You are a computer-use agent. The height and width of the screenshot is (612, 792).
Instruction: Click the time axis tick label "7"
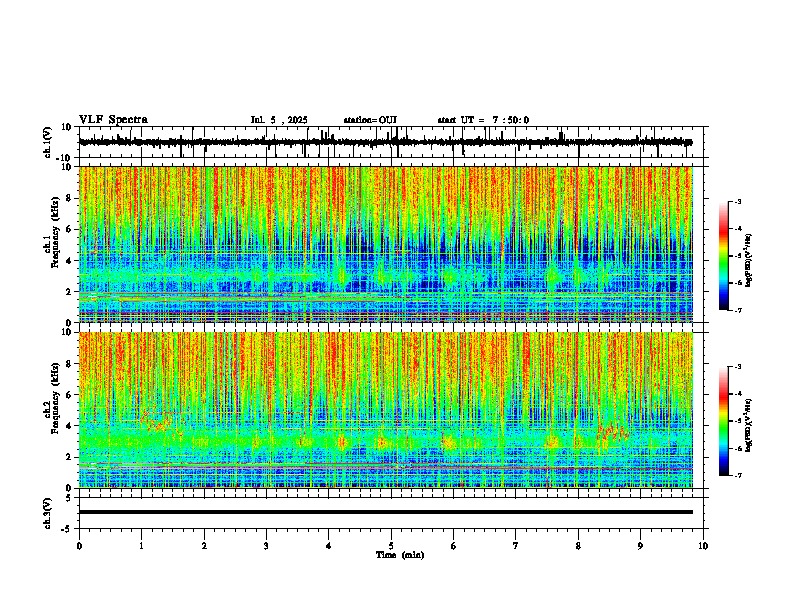516,546
